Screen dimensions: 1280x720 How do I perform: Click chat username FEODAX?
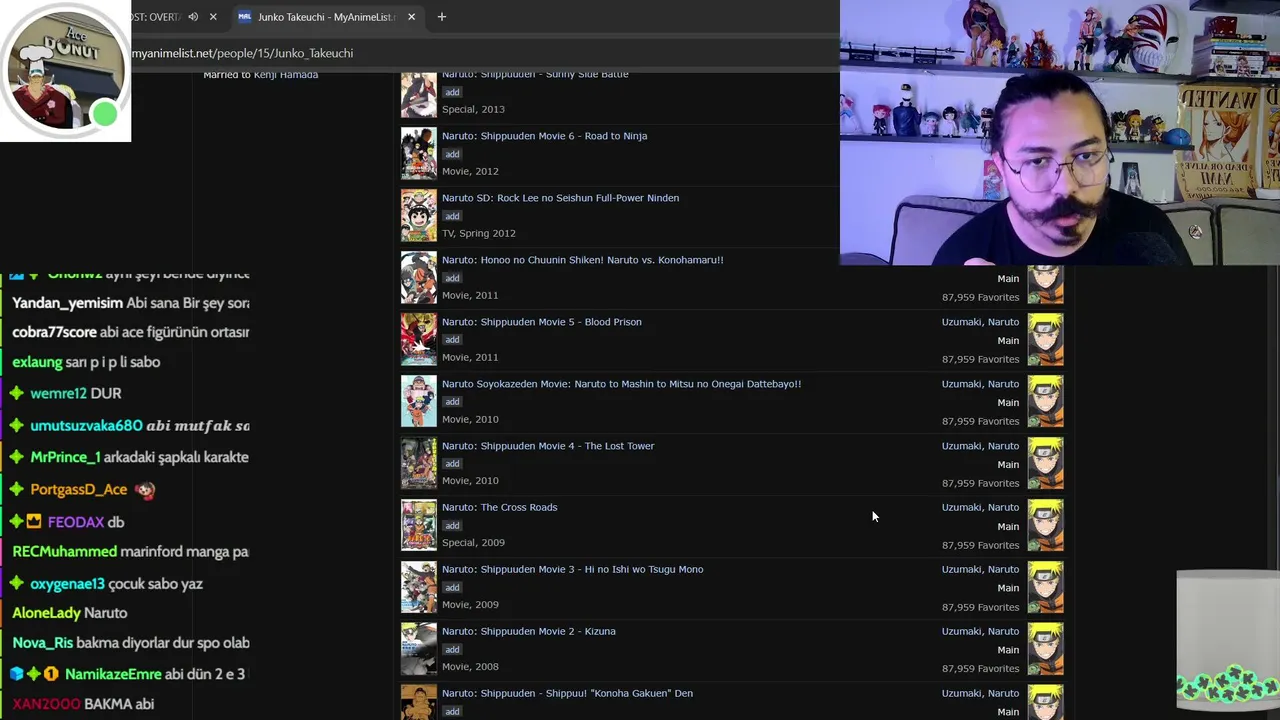[76, 522]
